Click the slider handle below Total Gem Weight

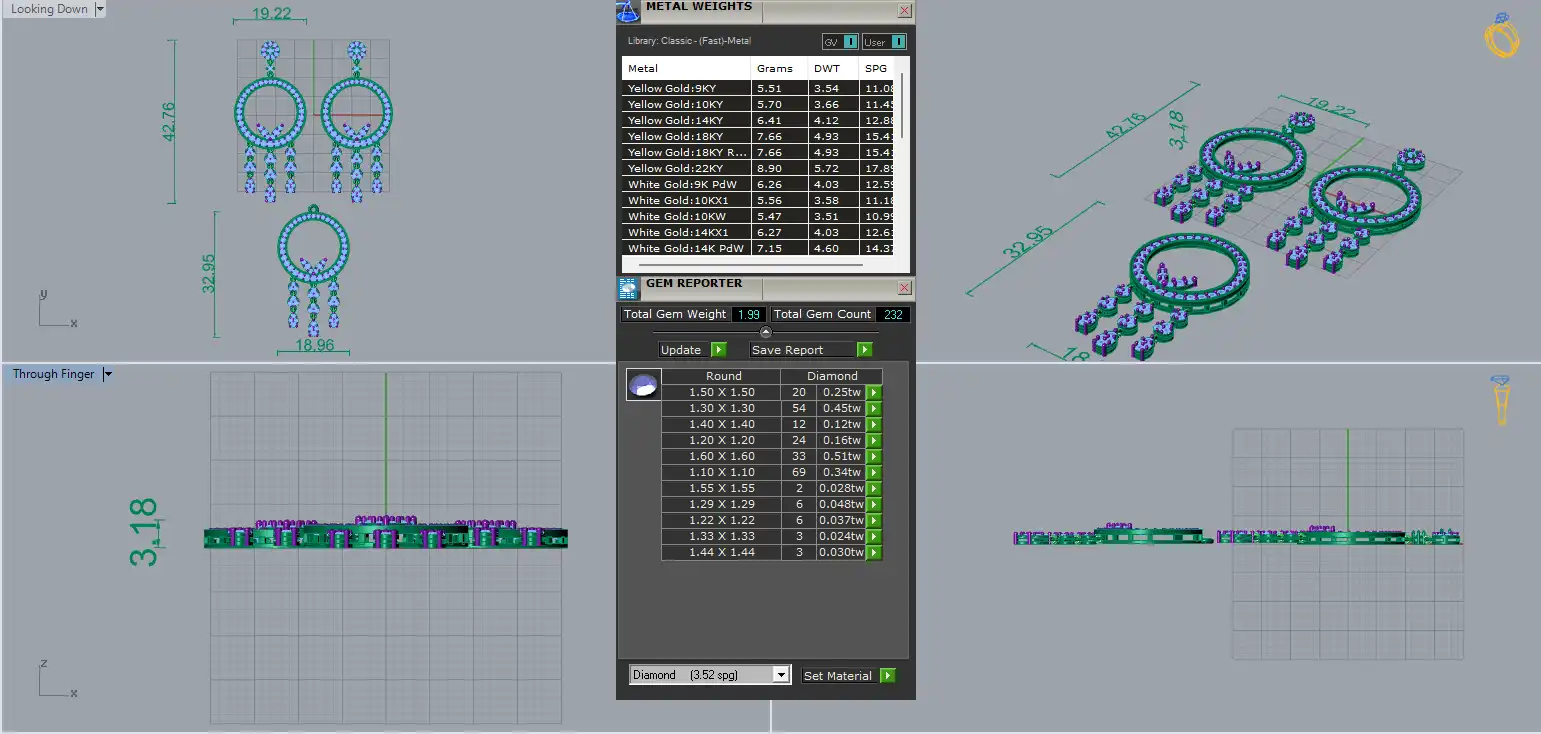point(766,332)
